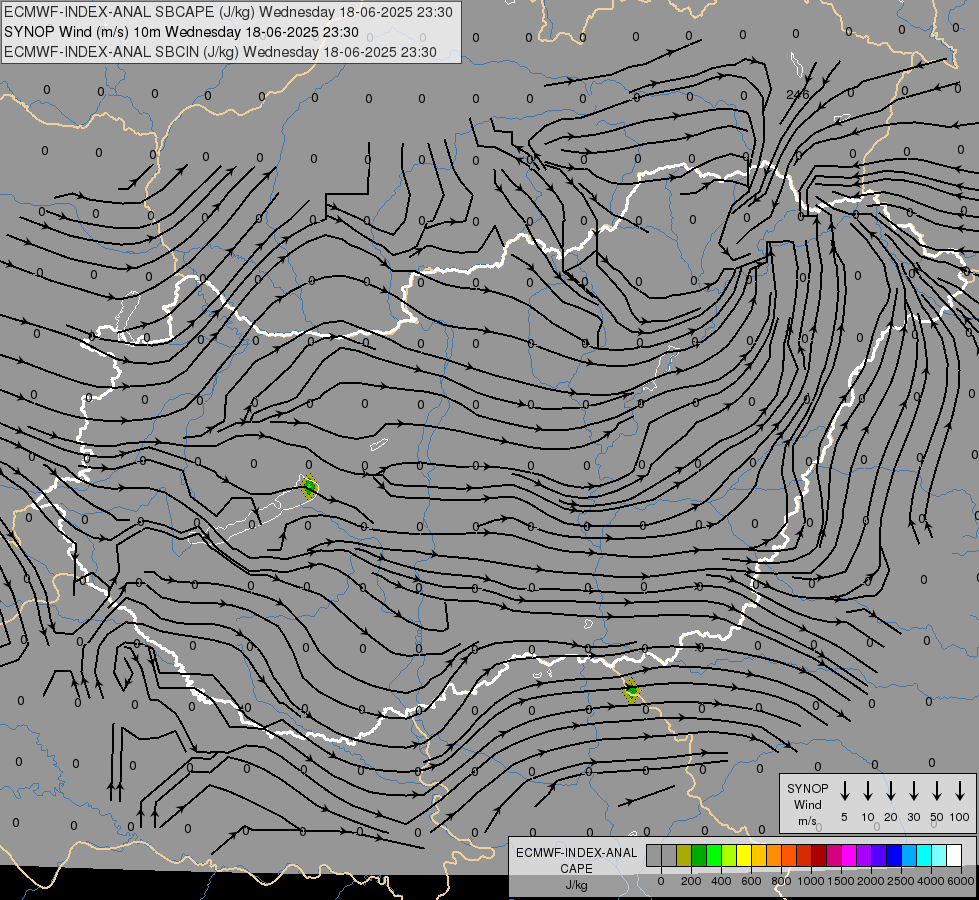Viewport: 979px width, 900px height.
Task: Select the cyan CAPE legend swatch
Action: (924, 855)
